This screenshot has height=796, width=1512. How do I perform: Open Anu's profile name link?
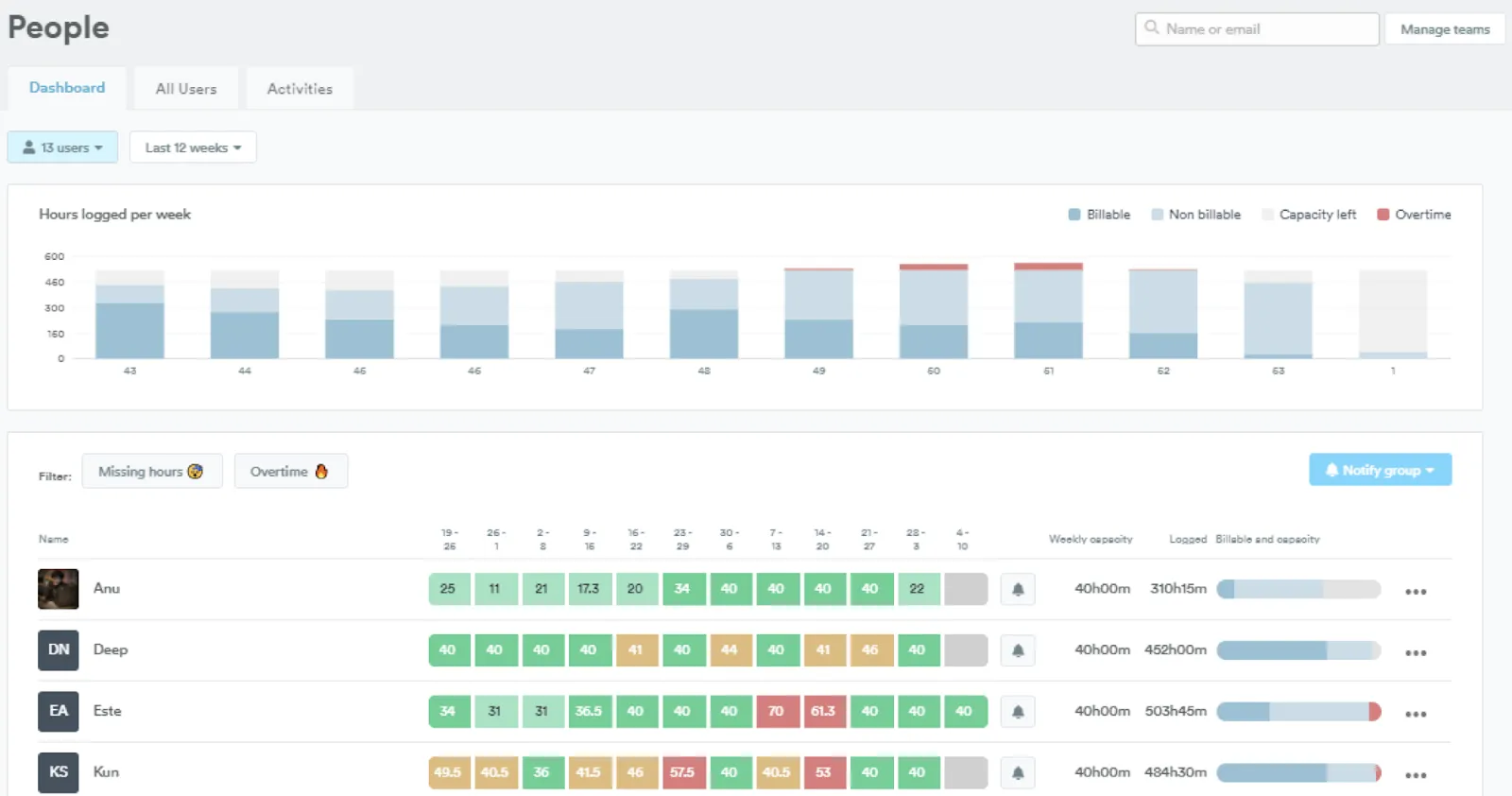click(x=107, y=588)
